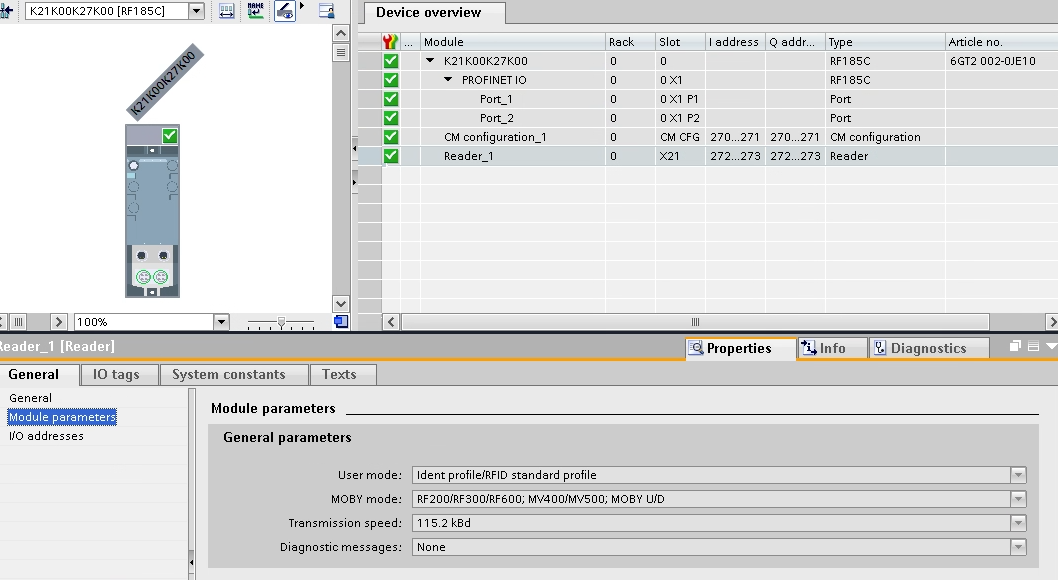Open the small arrow beside the eye toolbar icon
This screenshot has height=580, width=1058.
[x=302, y=6]
